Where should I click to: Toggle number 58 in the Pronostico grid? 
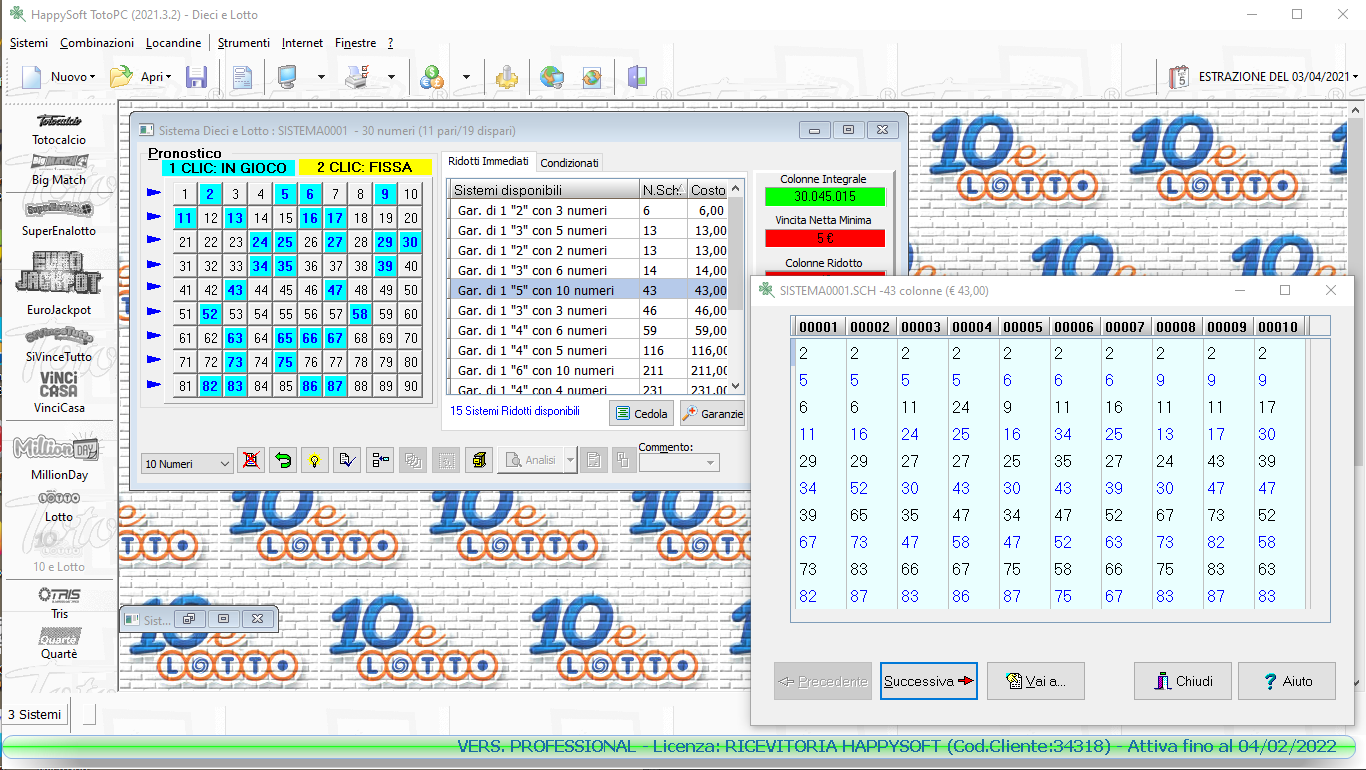(360, 314)
